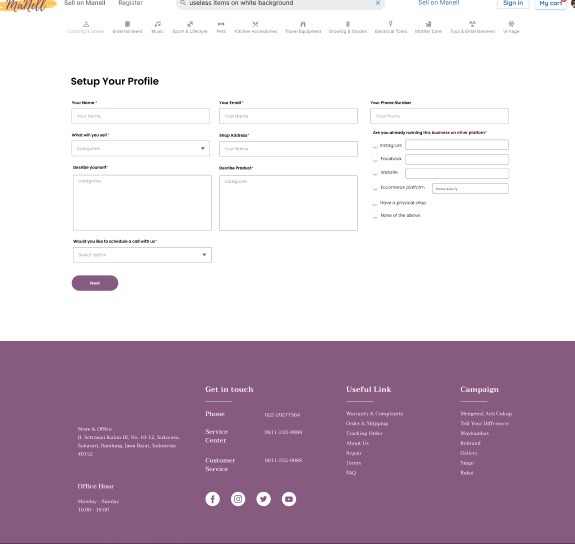
Task: Open Order & Shipping footer link
Action: [x=367, y=423]
